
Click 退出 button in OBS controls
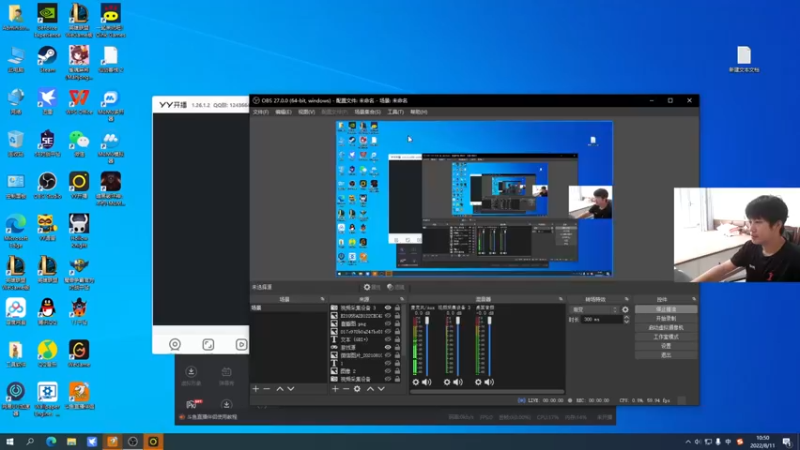[x=666, y=355]
